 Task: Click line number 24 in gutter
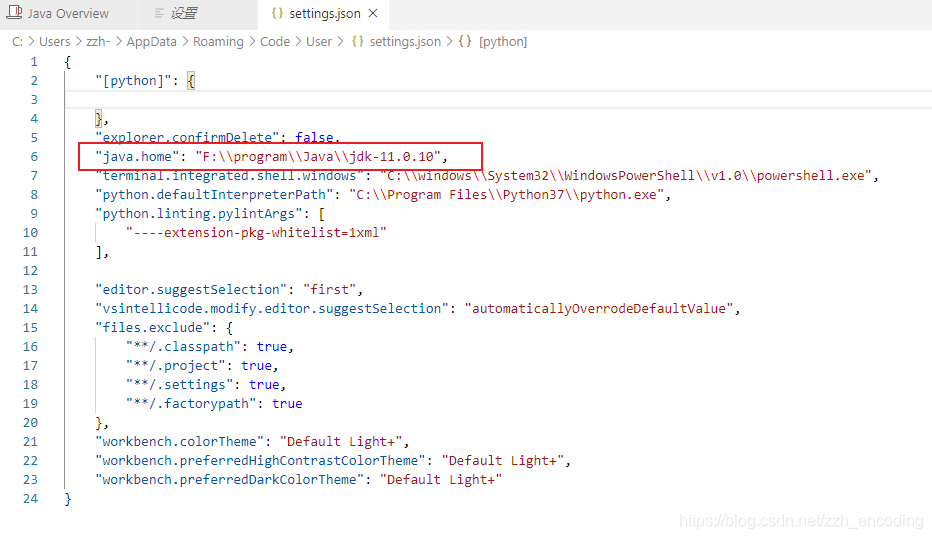(x=30, y=499)
